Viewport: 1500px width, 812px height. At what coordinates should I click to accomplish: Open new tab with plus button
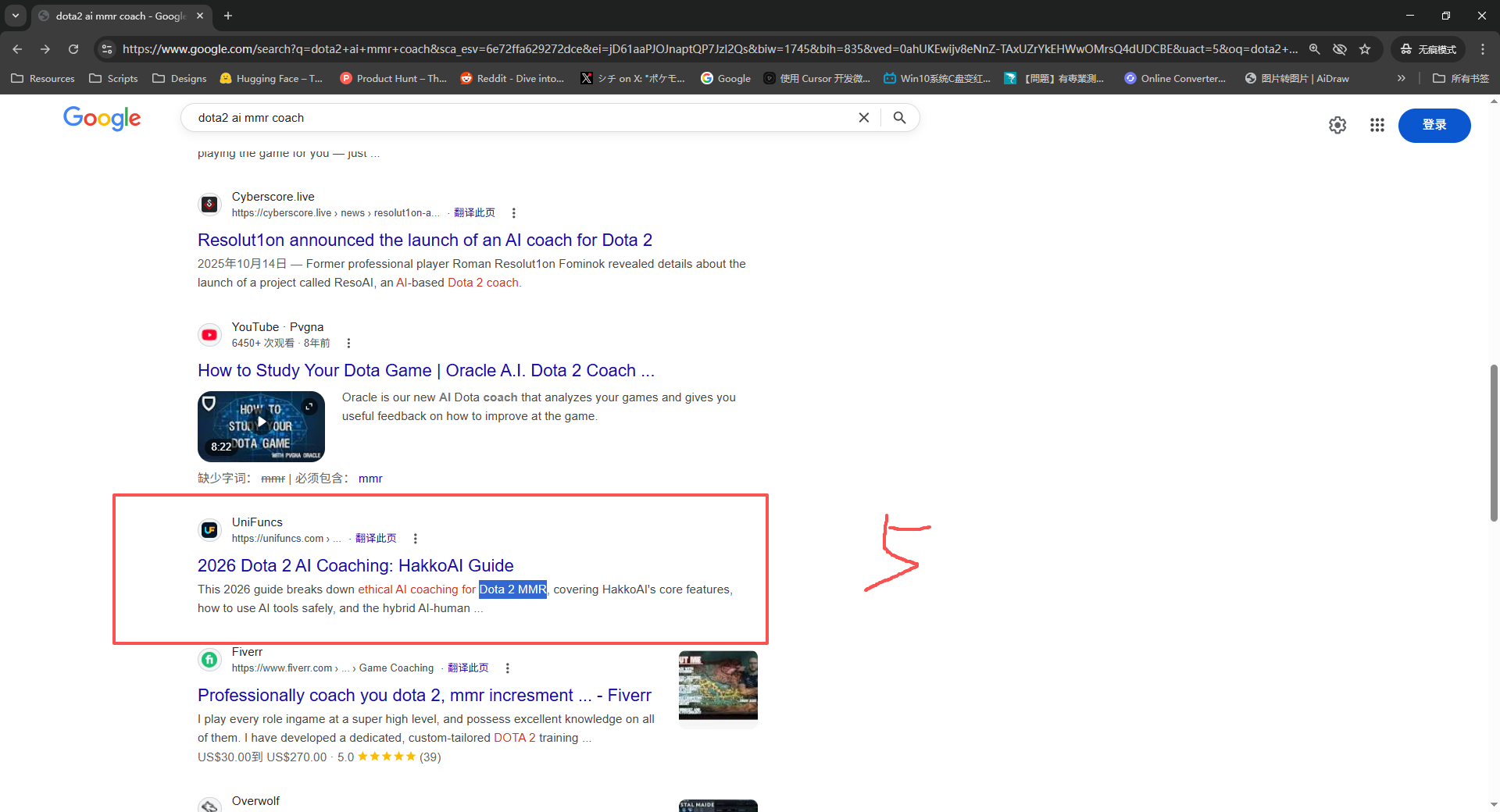point(228,16)
